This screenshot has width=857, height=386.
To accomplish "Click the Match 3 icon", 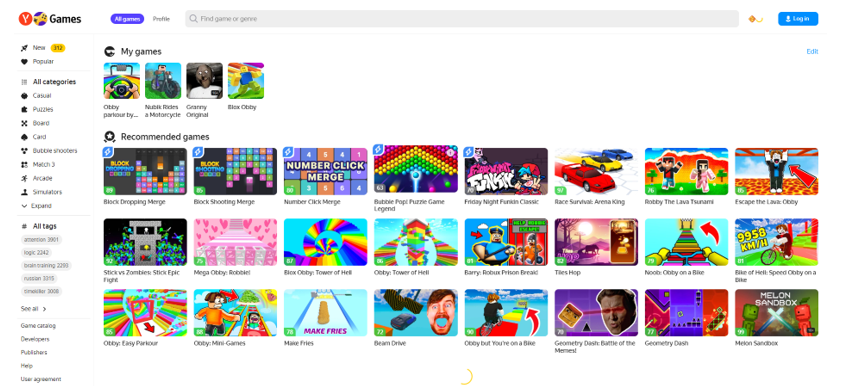I will tap(24, 165).
